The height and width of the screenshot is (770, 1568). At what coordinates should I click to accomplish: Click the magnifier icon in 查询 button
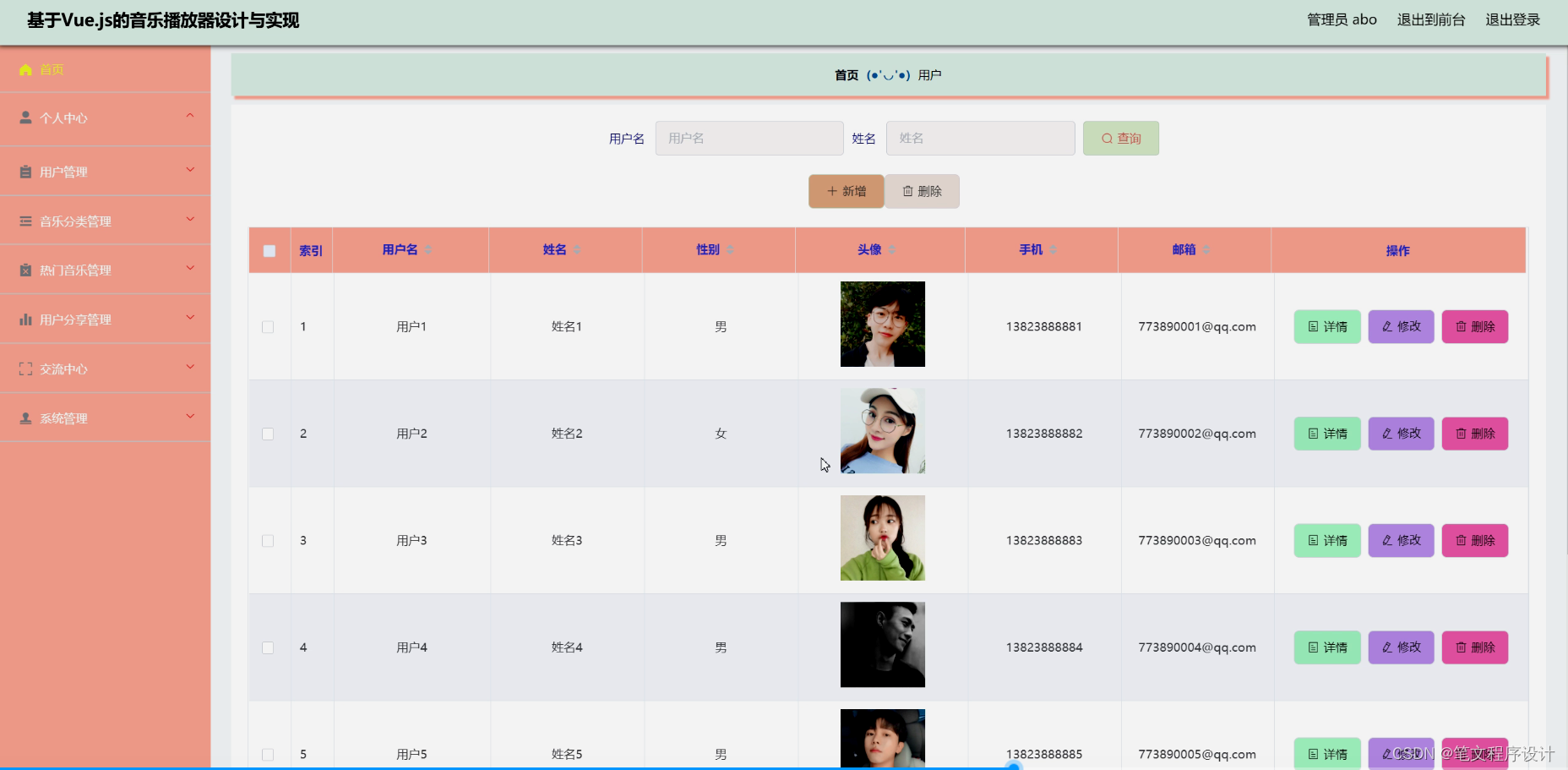1105,138
